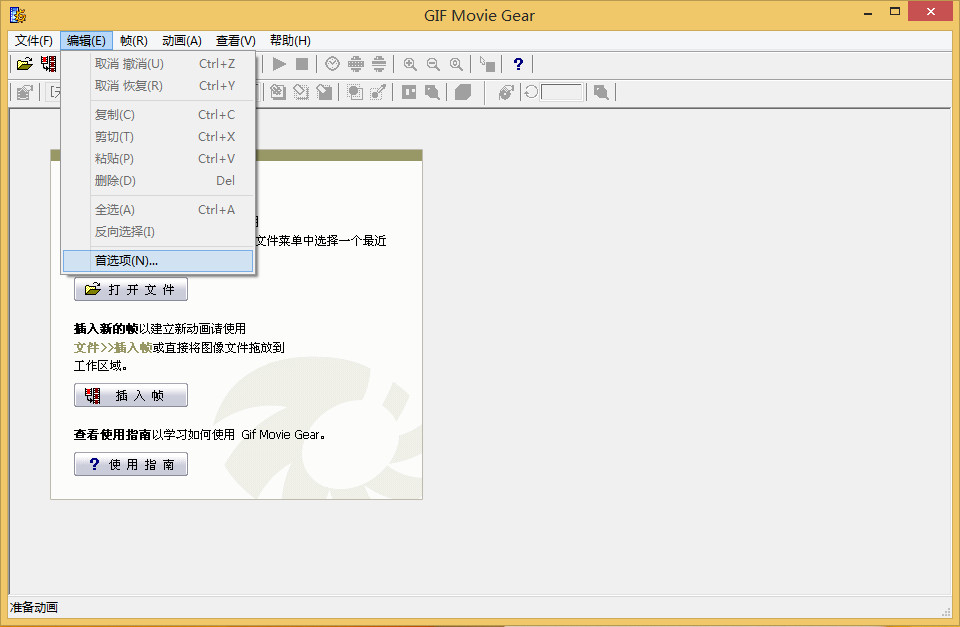Click the dark stacked squares toolbar icon
This screenshot has height=627, width=960.
[x=463, y=92]
